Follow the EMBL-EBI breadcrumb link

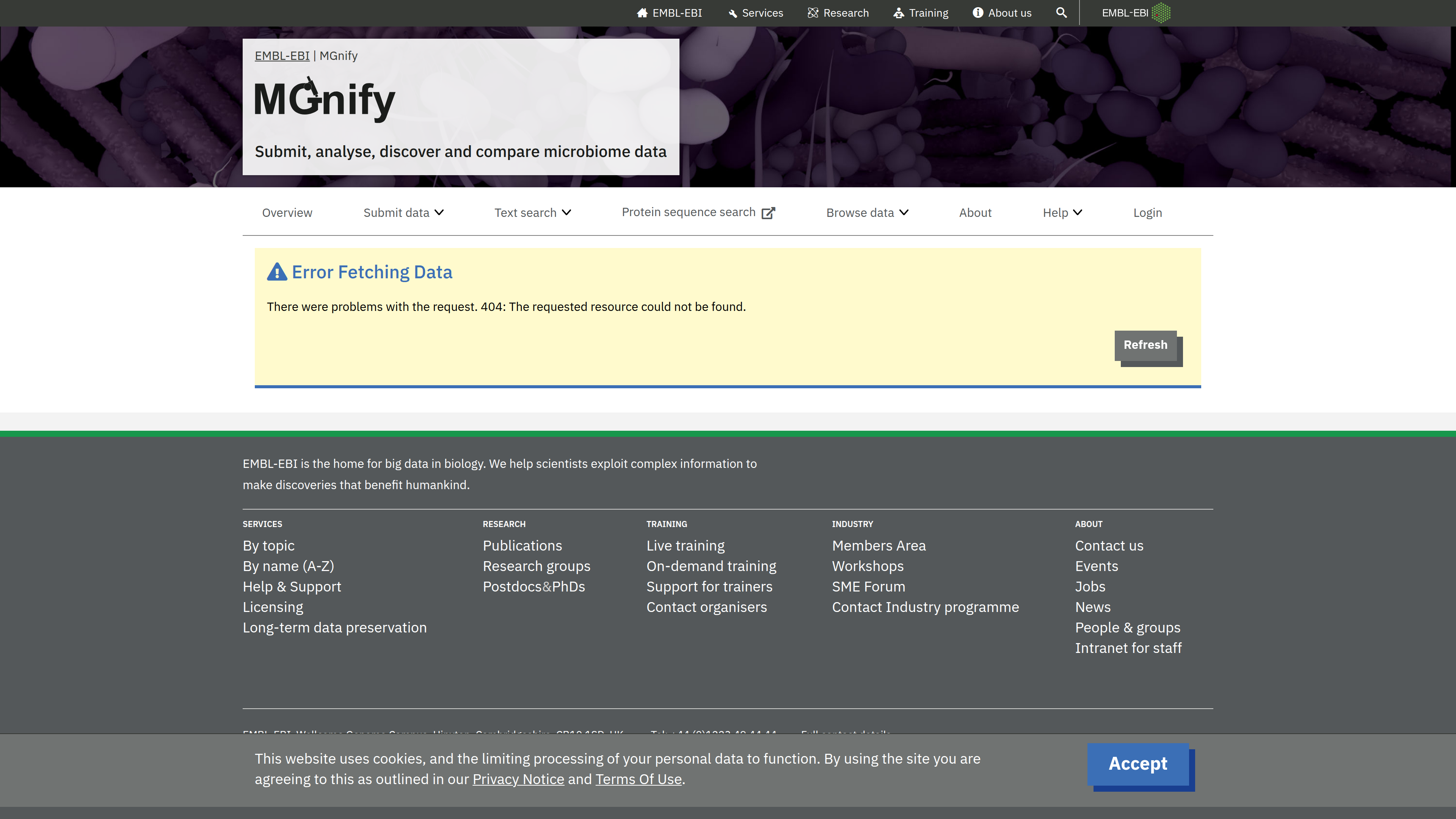[x=282, y=55]
